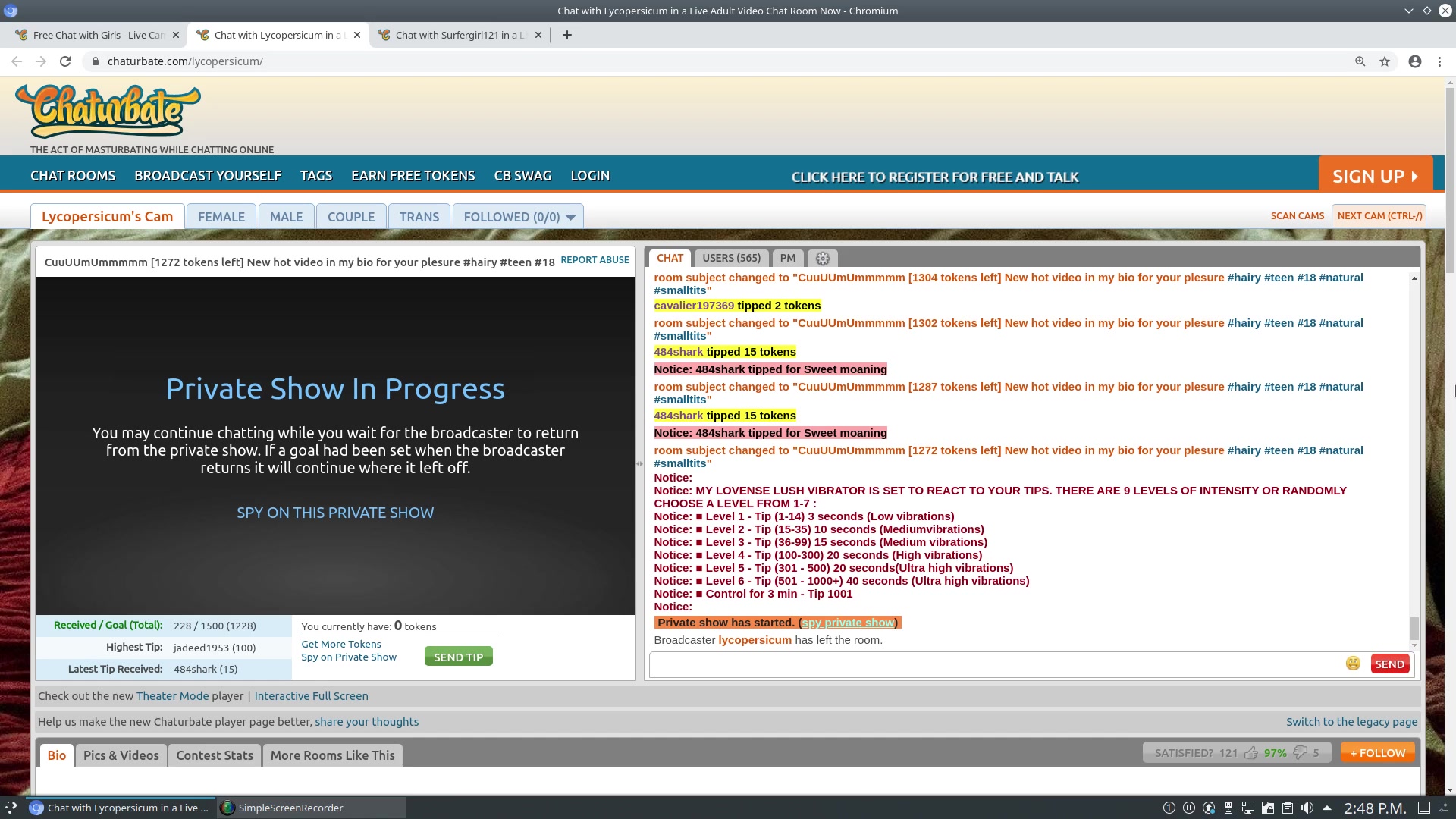Viewport: 1456px width, 819px height.
Task: Click the thumbs down rating icon
Action: click(x=1300, y=753)
